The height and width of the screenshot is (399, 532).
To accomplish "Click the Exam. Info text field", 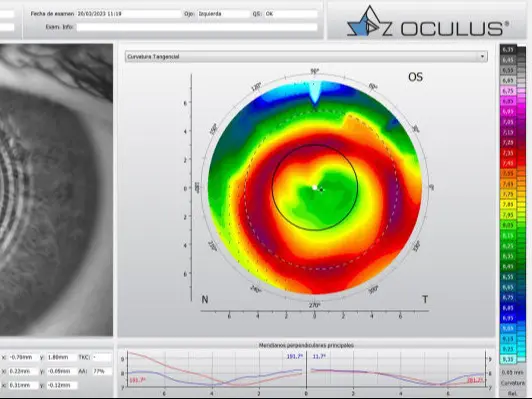I will coord(197,27).
